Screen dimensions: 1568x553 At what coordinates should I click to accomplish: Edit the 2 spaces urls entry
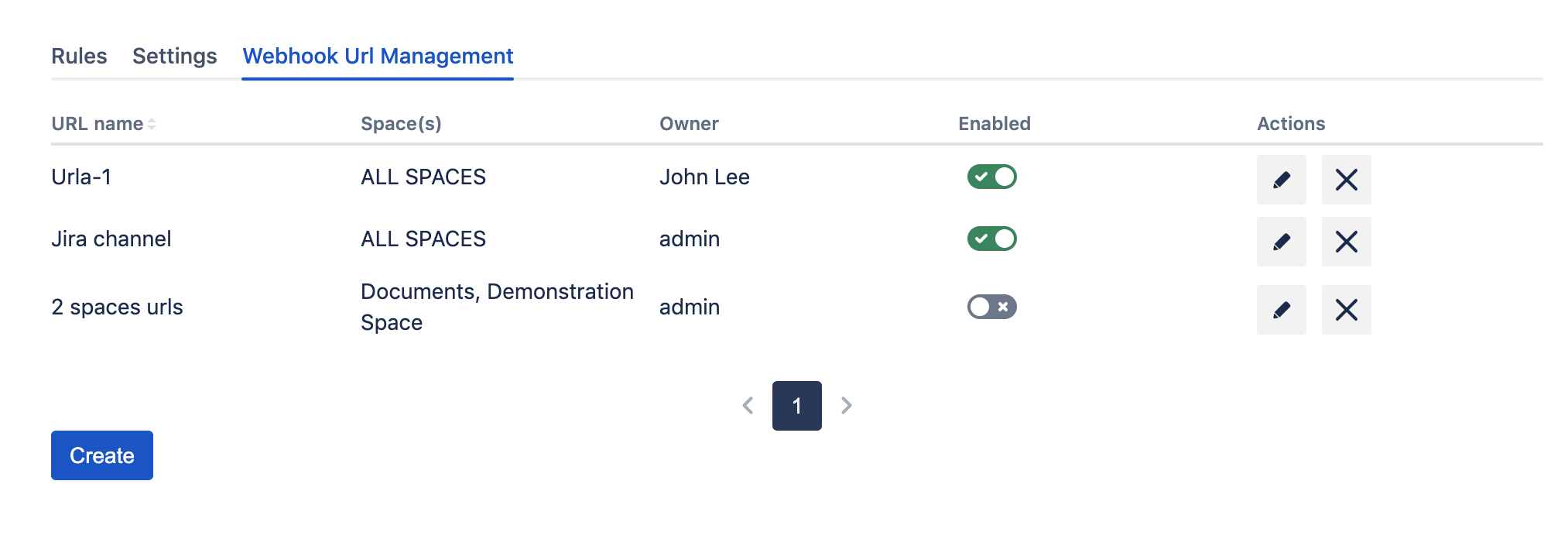[x=1281, y=310]
